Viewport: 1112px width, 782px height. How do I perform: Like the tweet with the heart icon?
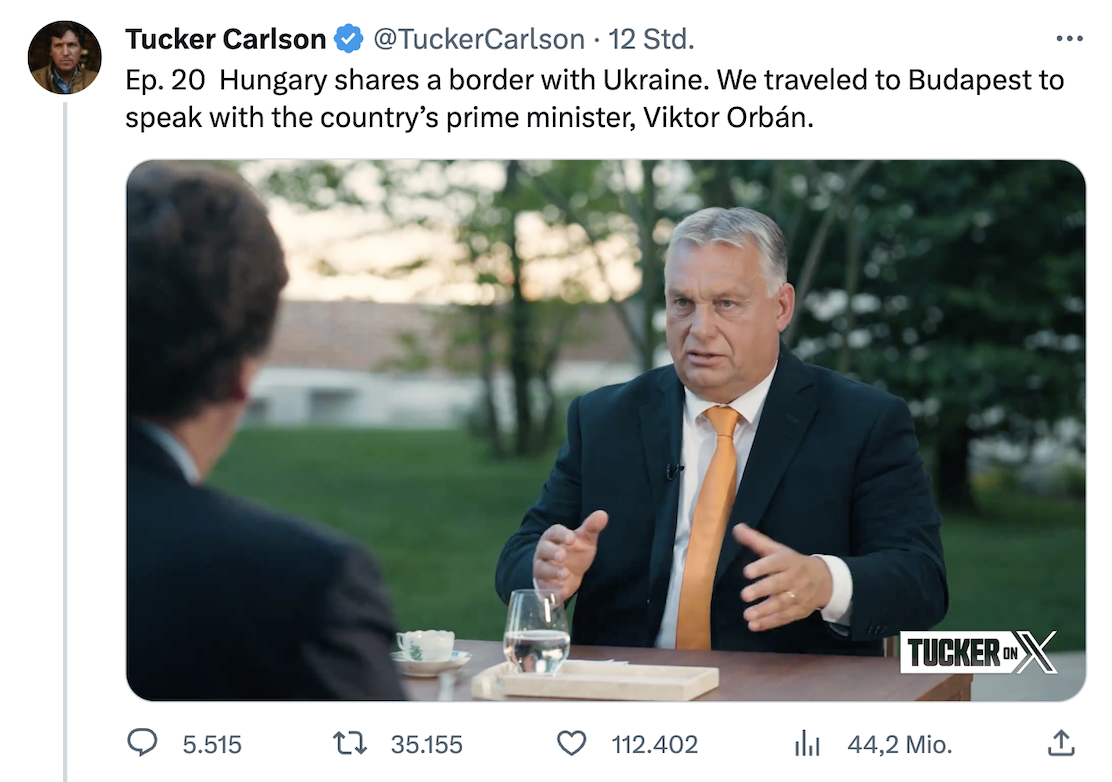pos(571,743)
